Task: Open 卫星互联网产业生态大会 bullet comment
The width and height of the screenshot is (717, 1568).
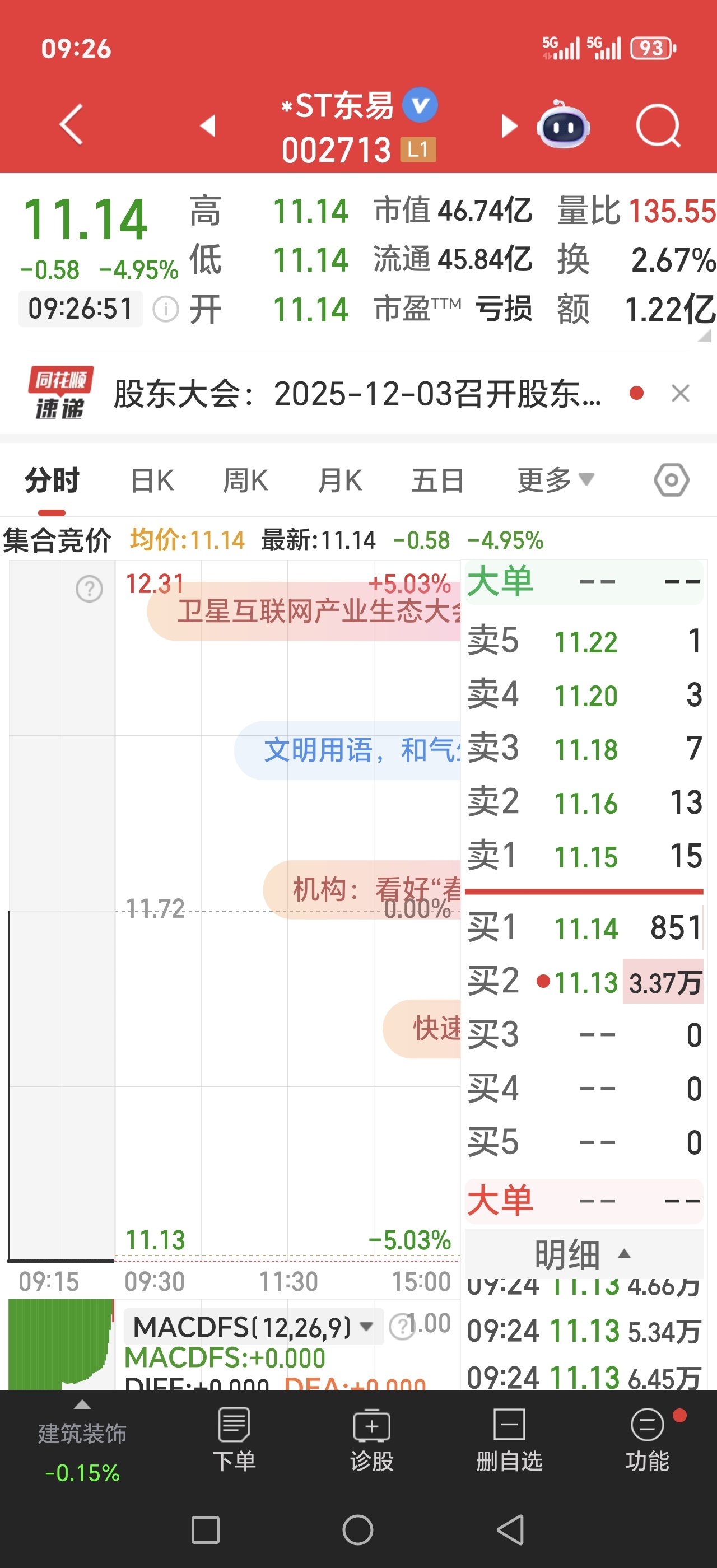Action: click(x=304, y=611)
